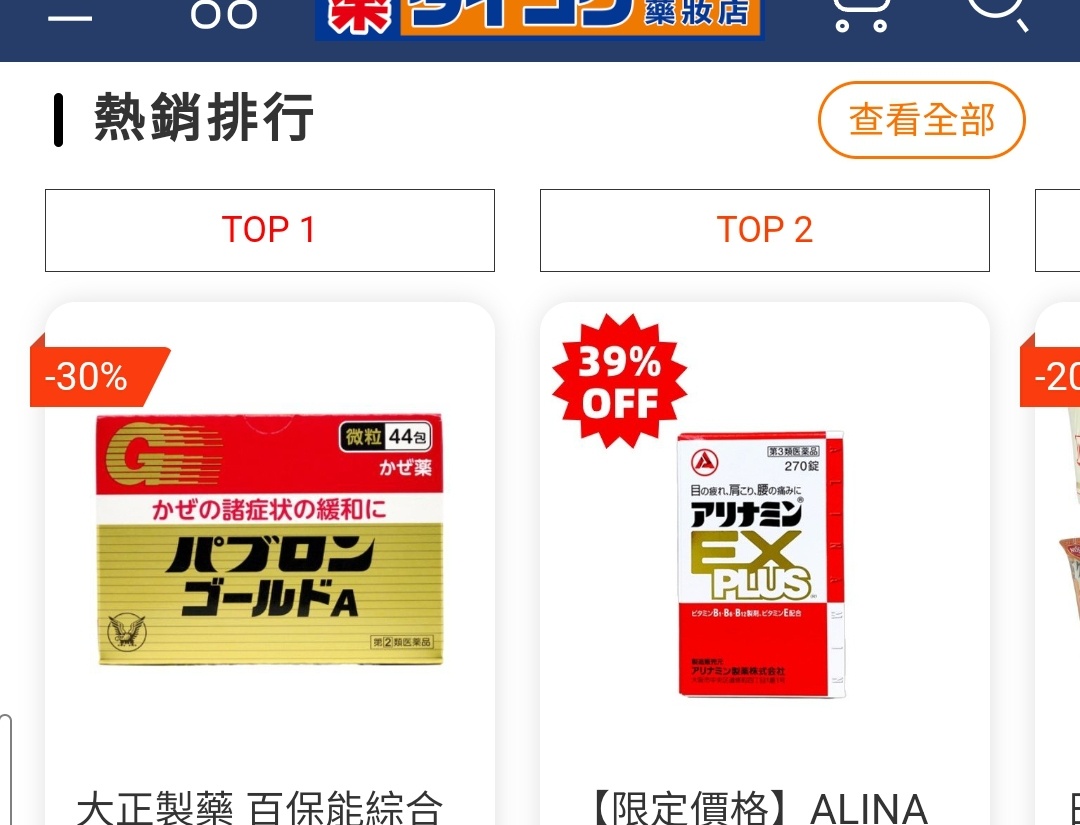Open the Alinamin EX Plus product image
The image size is (1080, 825).
(x=761, y=565)
